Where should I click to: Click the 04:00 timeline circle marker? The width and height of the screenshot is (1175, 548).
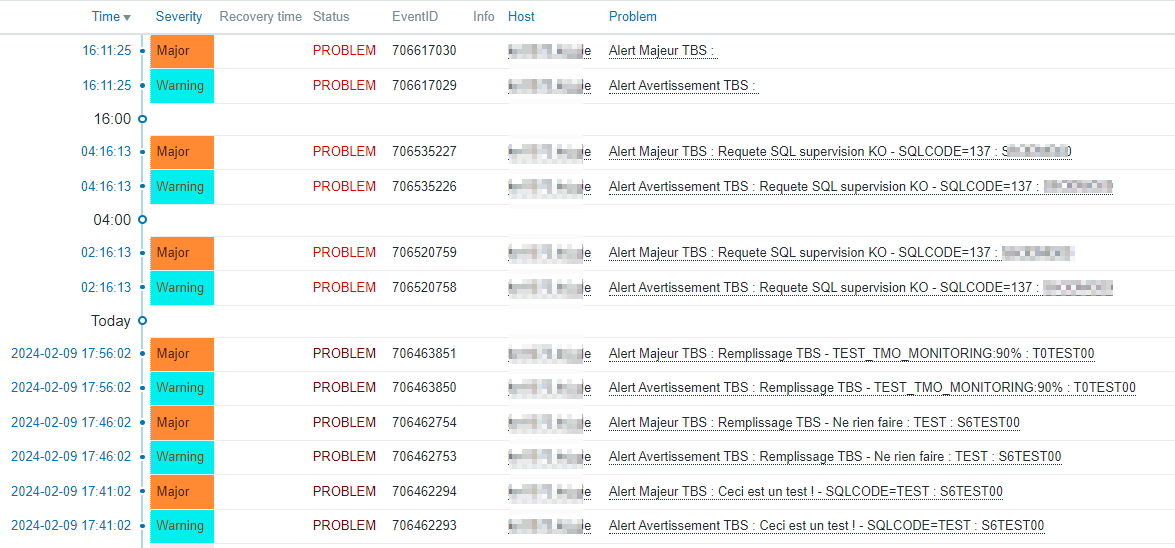[x=142, y=220]
